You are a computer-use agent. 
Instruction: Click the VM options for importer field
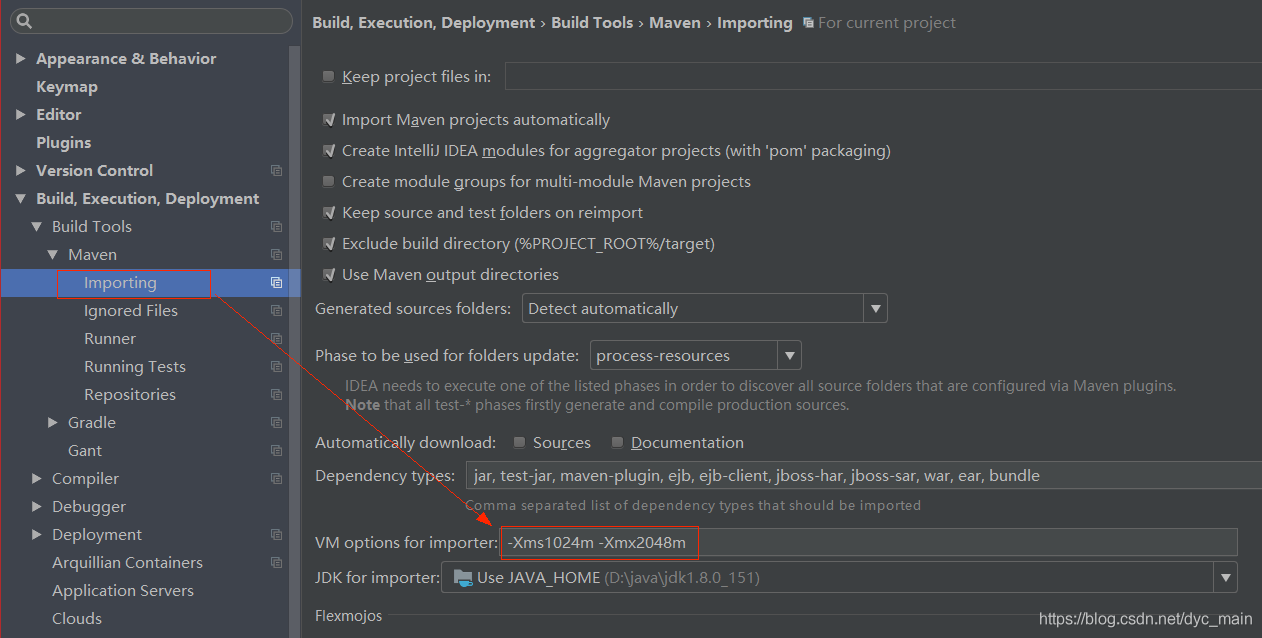click(868, 543)
